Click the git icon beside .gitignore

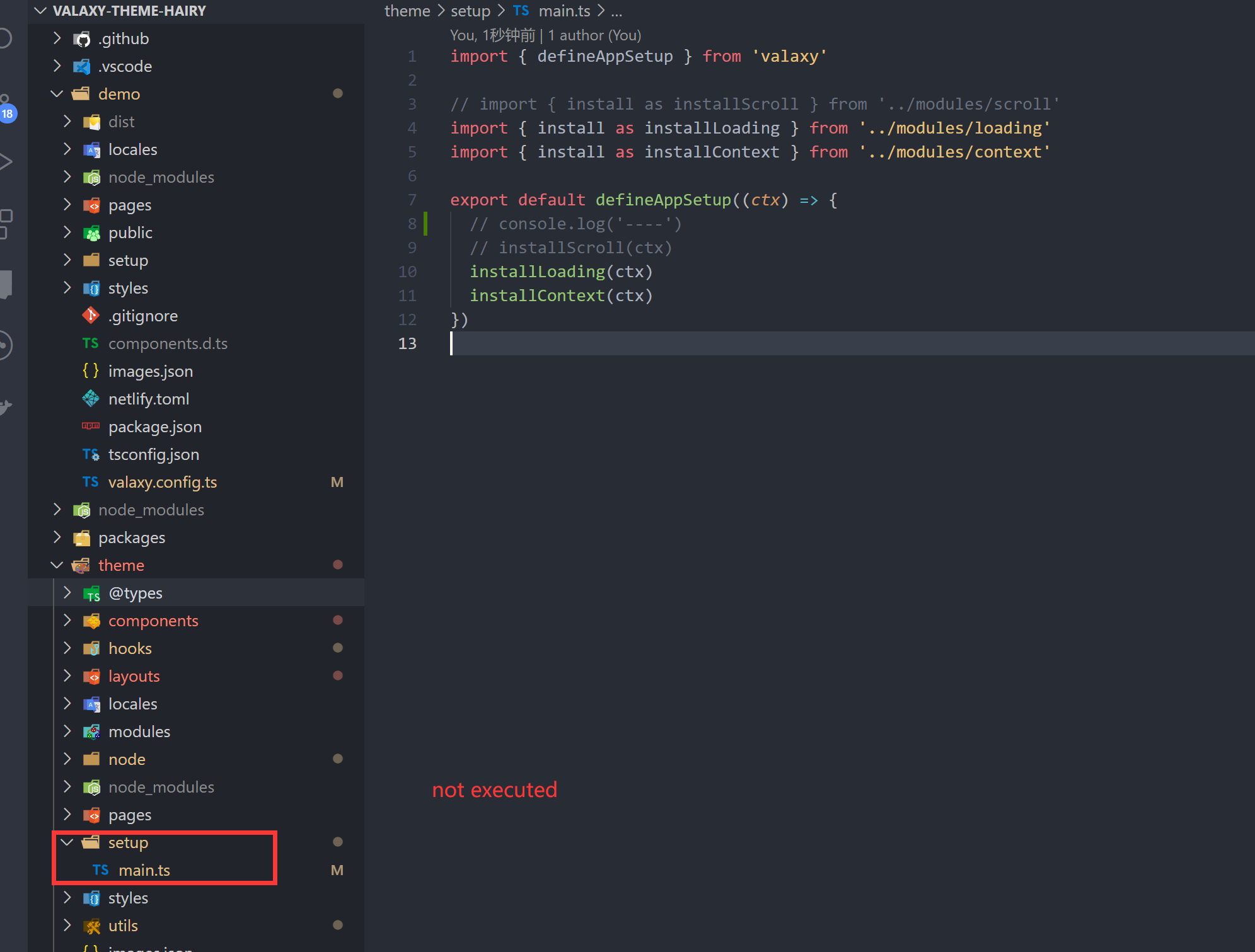tap(90, 316)
